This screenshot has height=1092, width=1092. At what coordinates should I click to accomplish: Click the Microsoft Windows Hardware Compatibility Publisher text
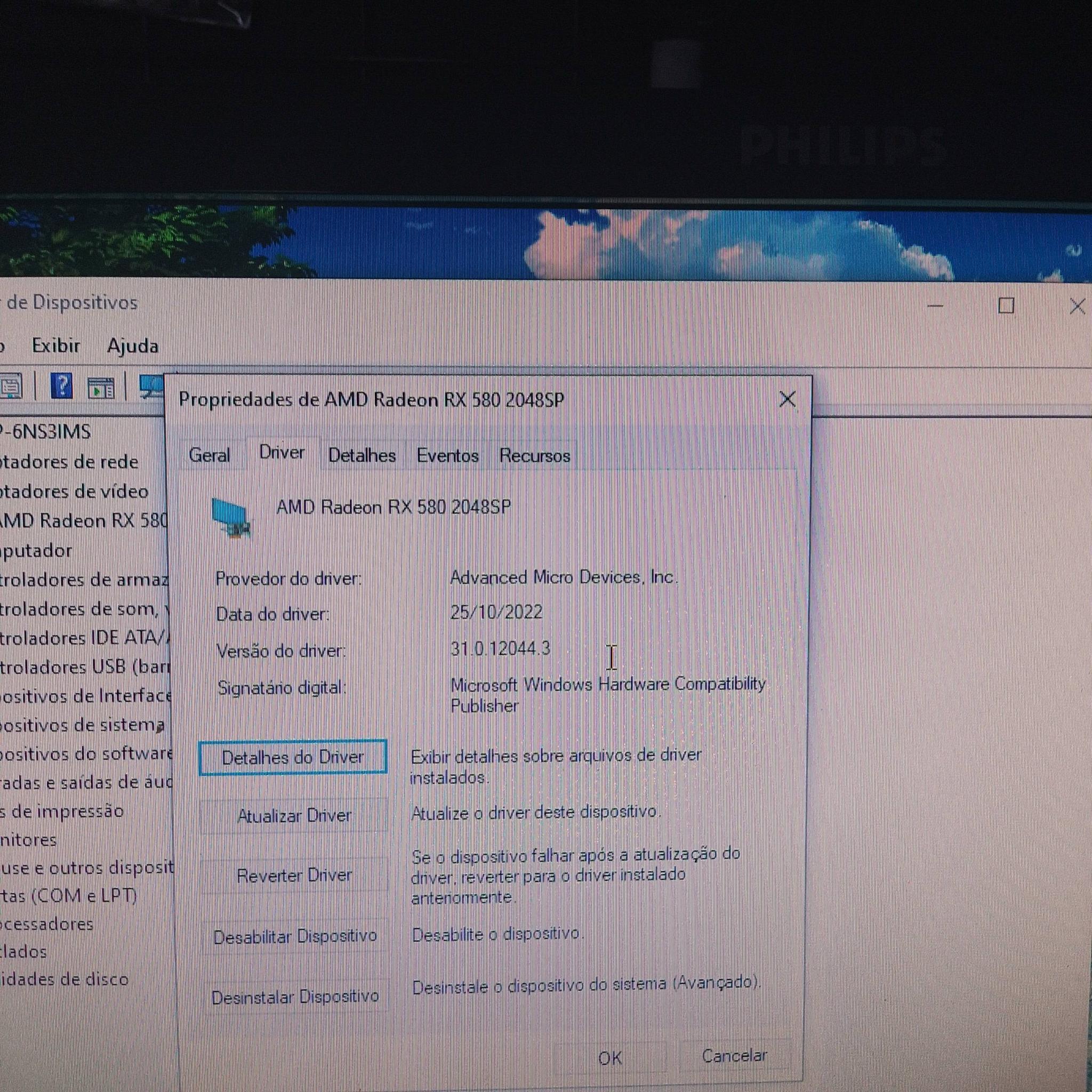point(608,695)
